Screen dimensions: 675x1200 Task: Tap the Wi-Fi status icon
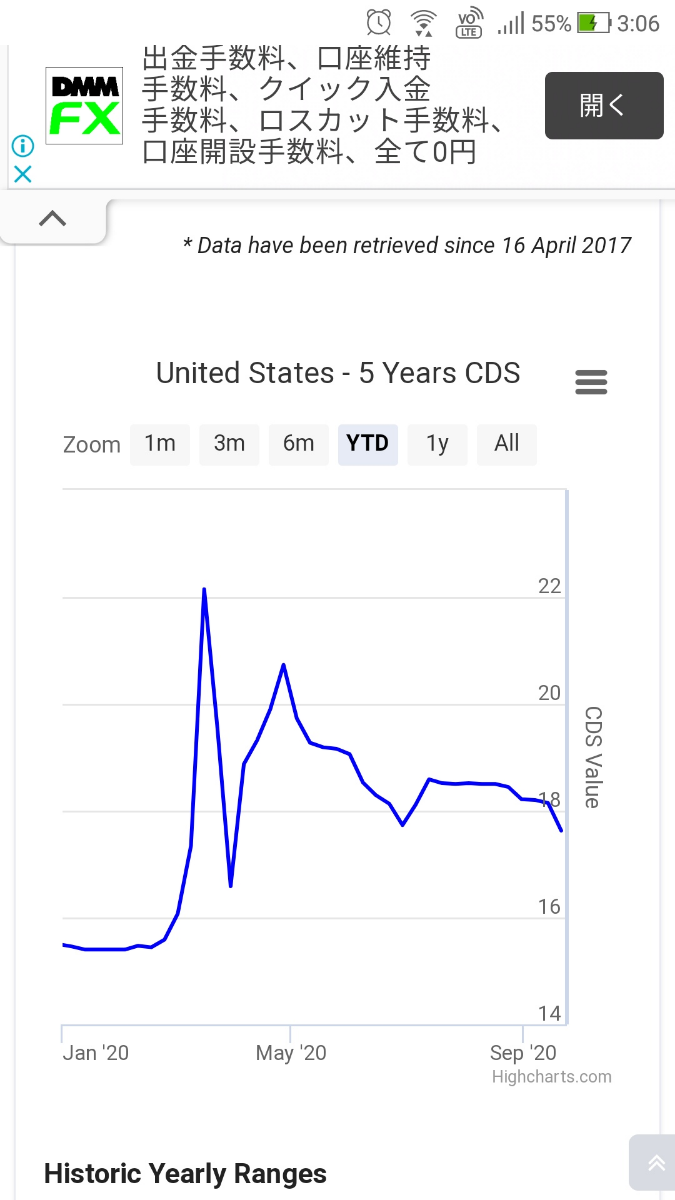pyautogui.click(x=424, y=22)
